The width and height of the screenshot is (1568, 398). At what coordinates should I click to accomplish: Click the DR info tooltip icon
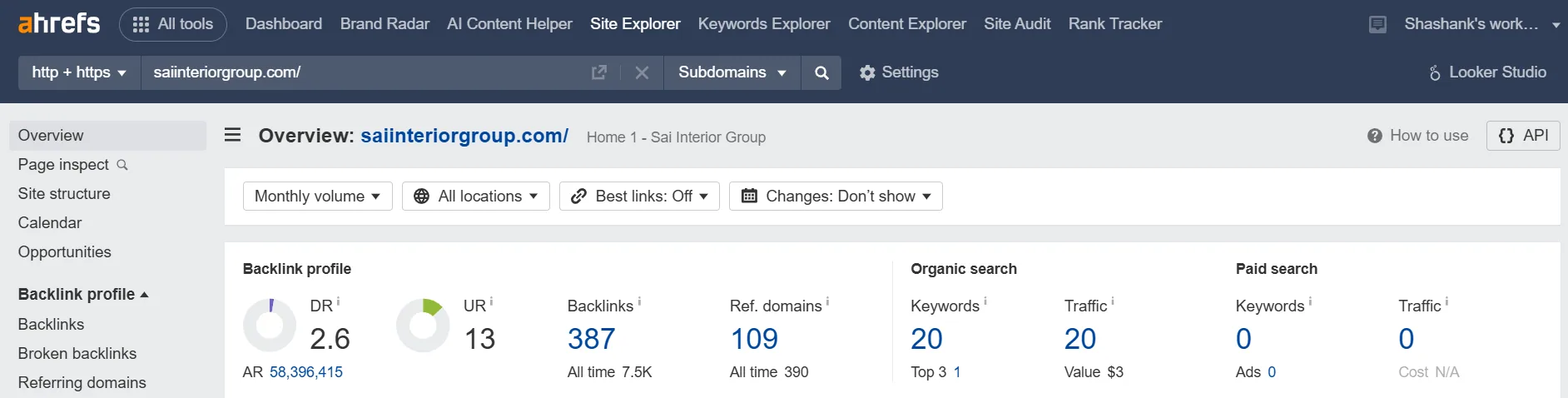(x=338, y=301)
